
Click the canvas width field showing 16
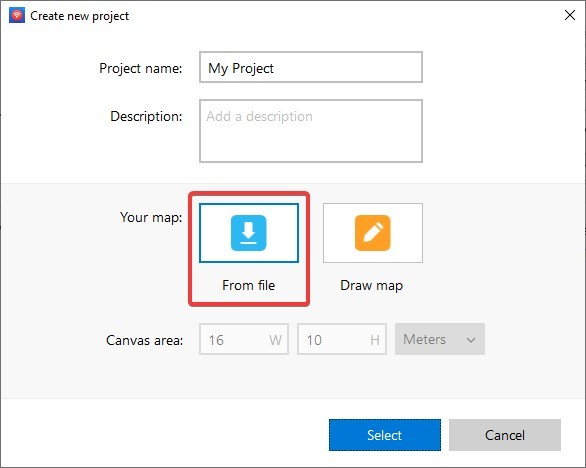[244, 339]
